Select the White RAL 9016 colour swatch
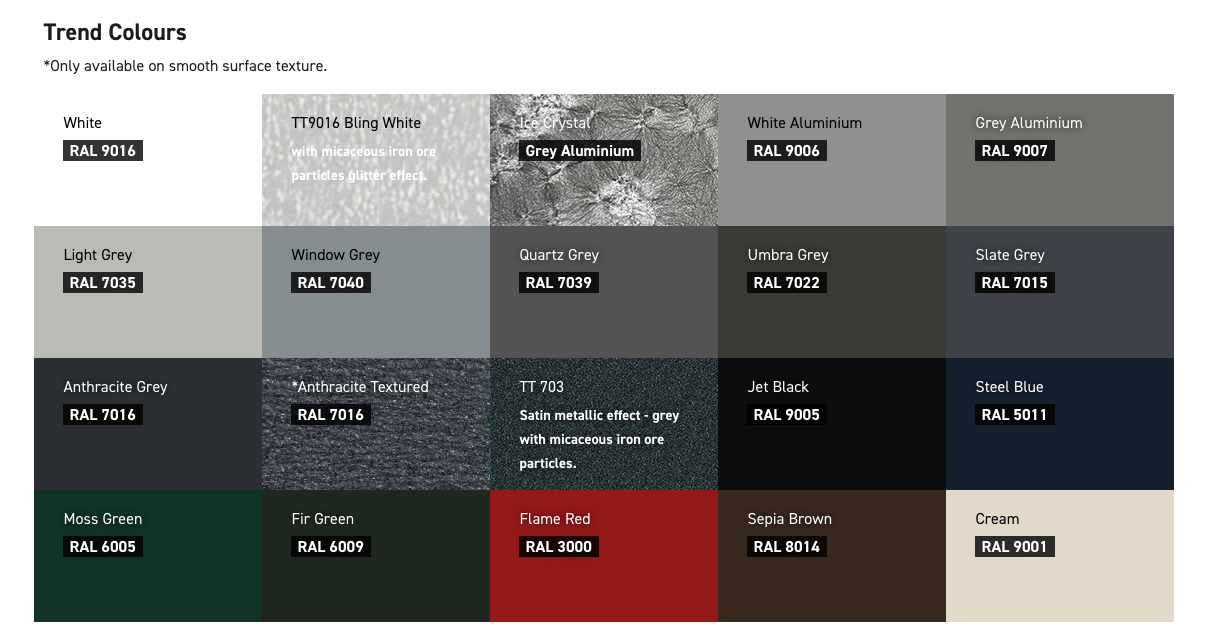 [x=148, y=160]
